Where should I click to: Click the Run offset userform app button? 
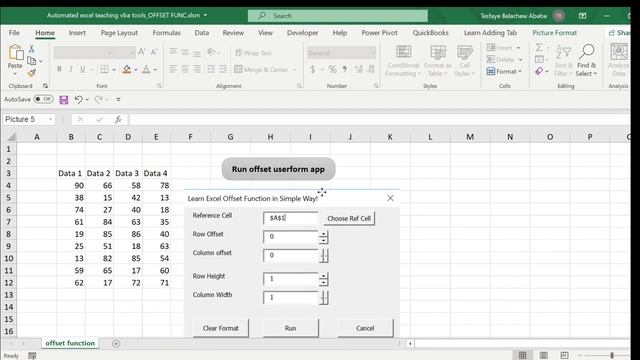coord(278,169)
